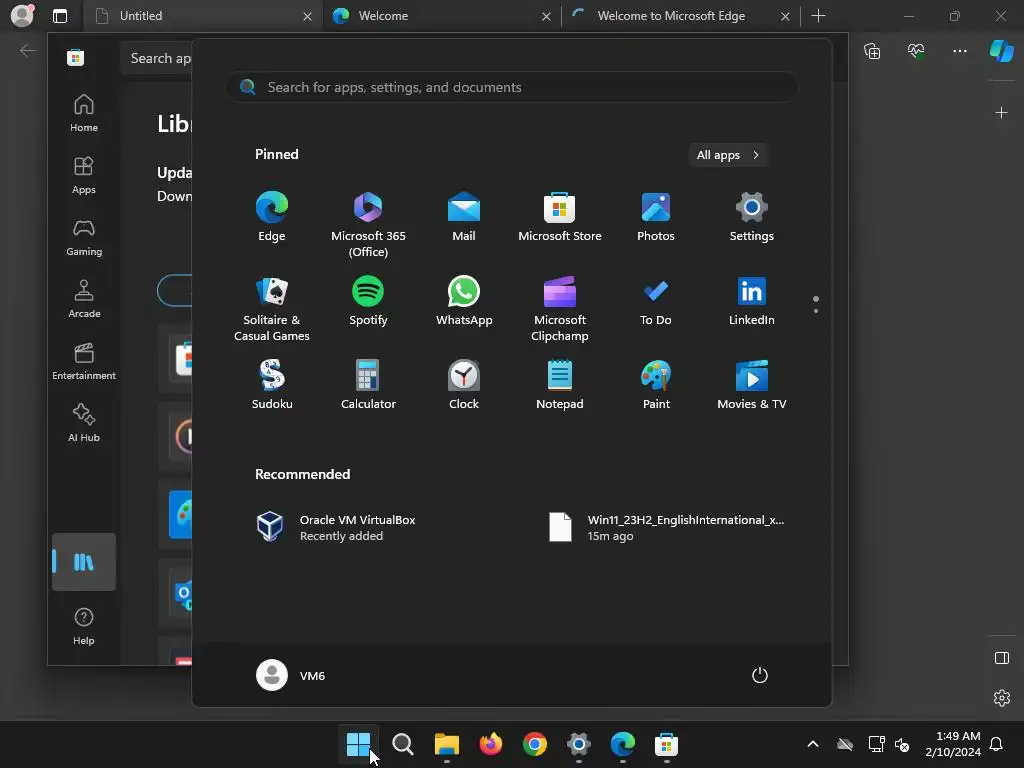This screenshot has height=768, width=1024.
Task: Open Settings from the taskbar
Action: (579, 744)
